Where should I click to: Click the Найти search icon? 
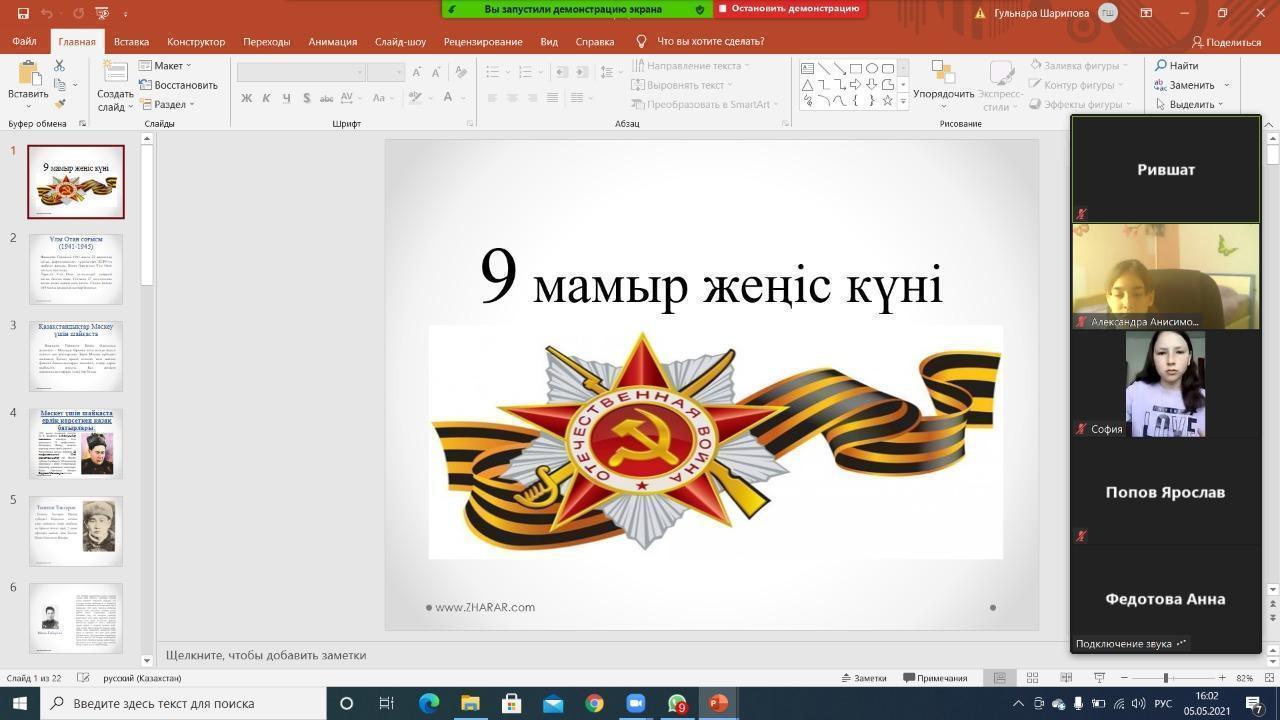(x=1176, y=66)
